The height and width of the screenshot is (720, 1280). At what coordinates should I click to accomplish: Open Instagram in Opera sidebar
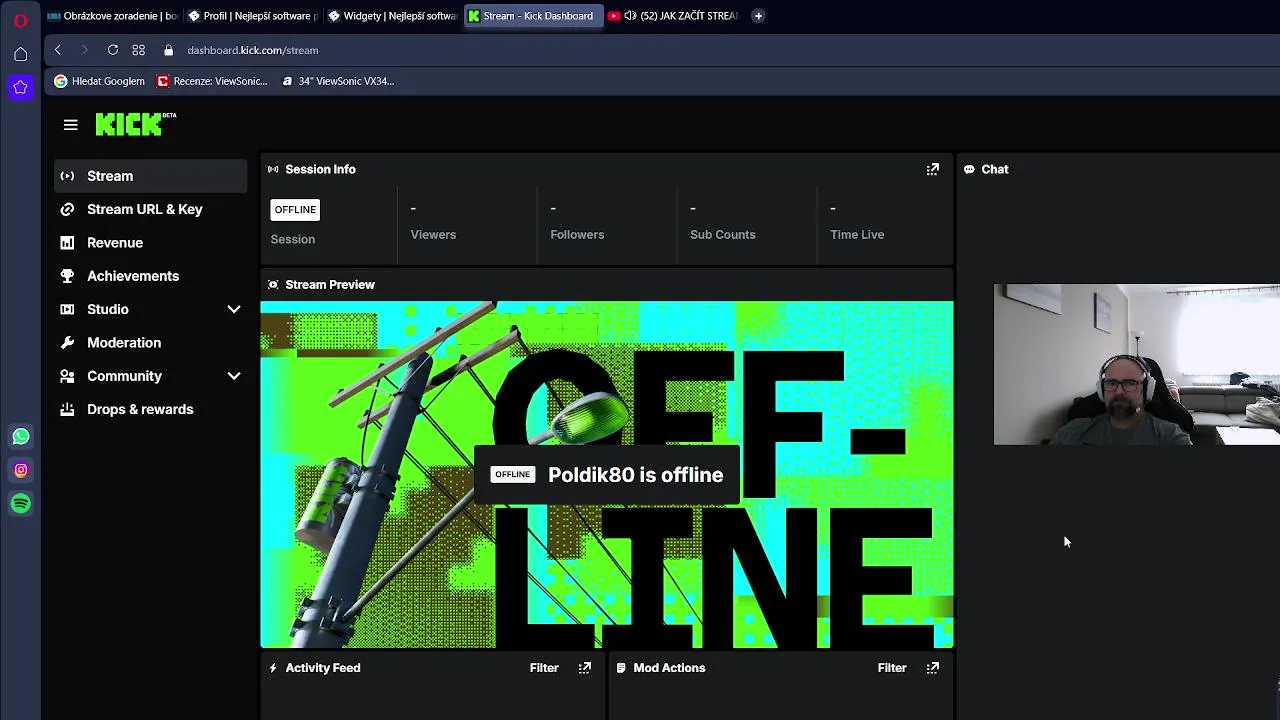click(21, 470)
